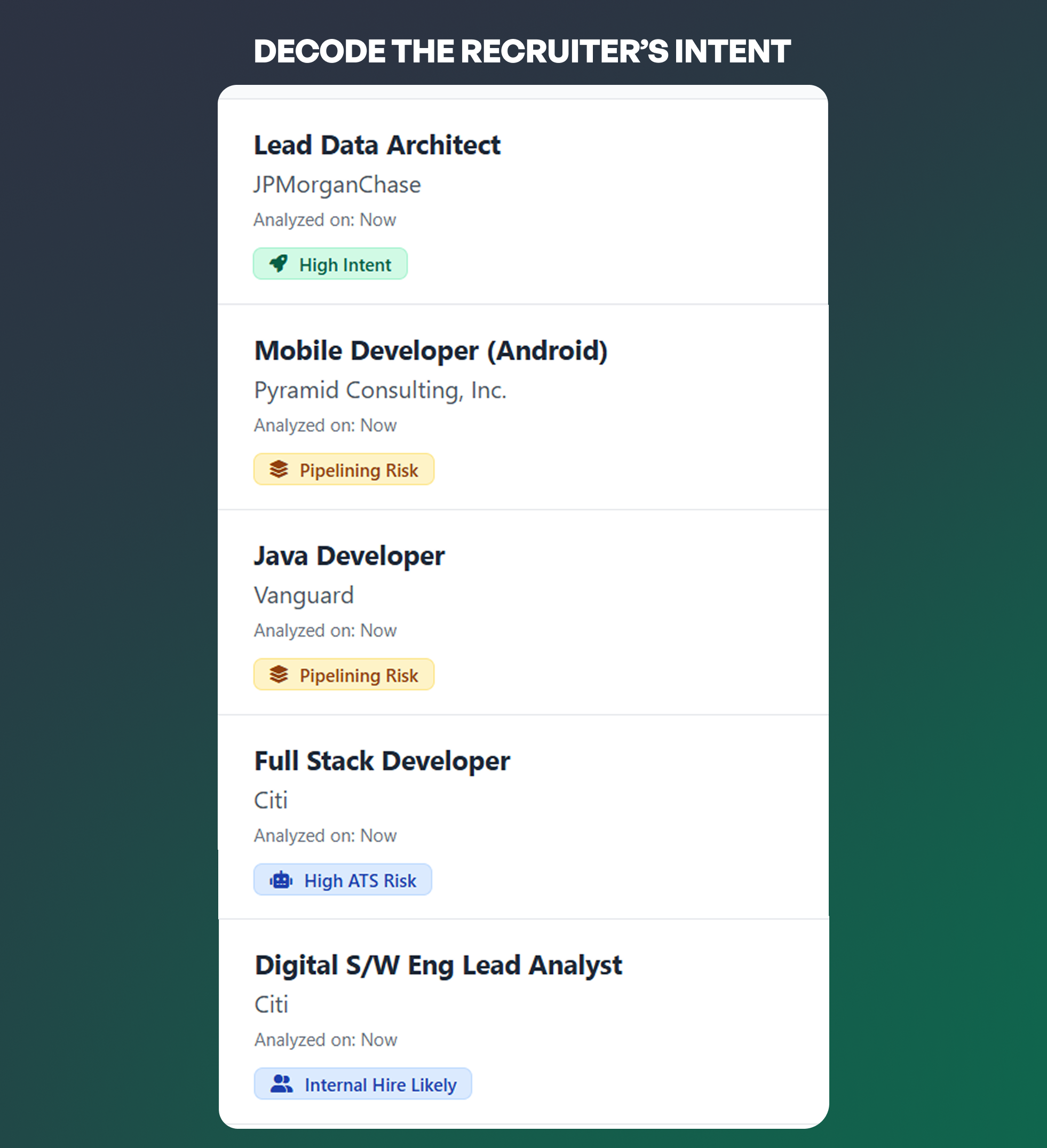Click the blue High ATS Risk badge

tap(343, 880)
